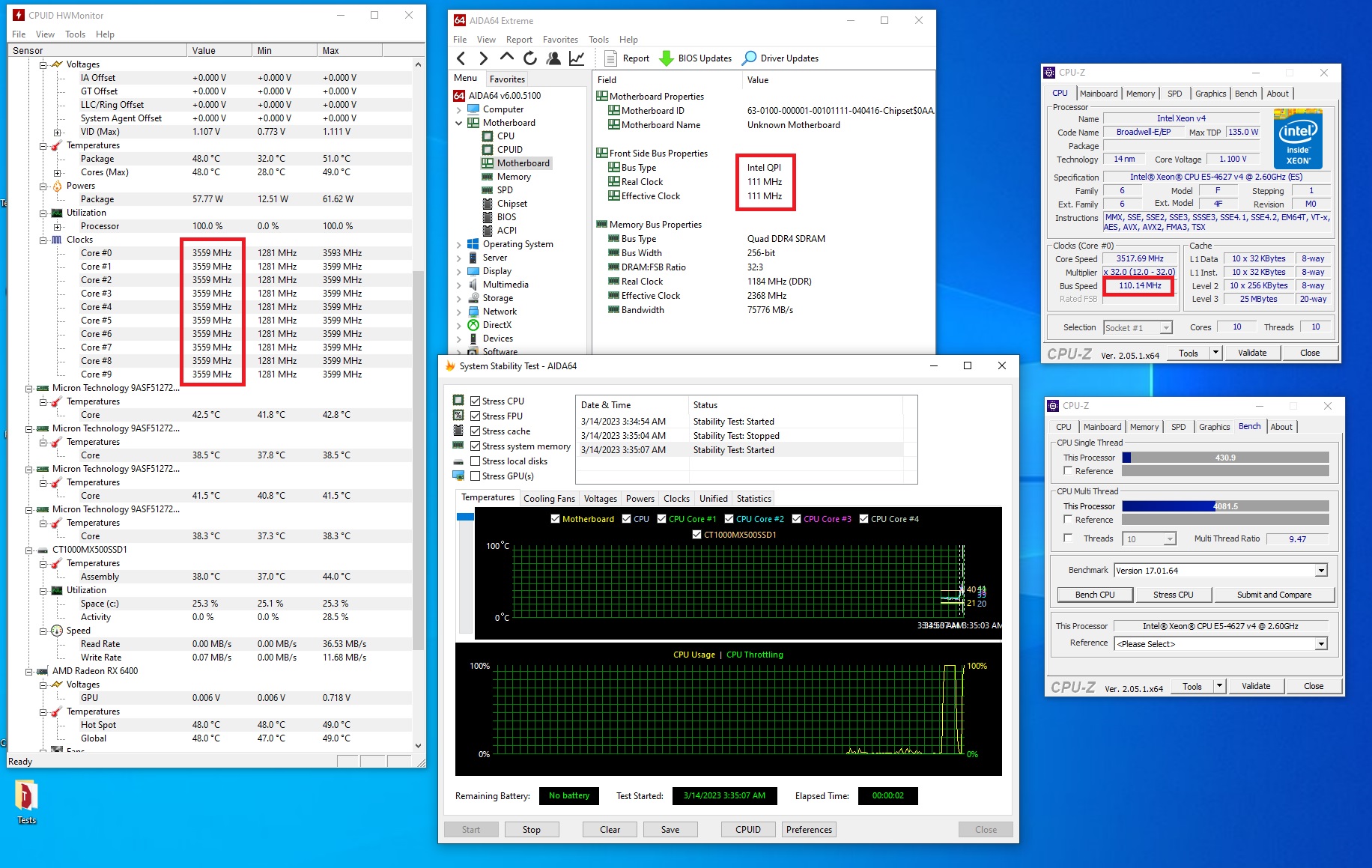
Task: Open Report from the AIDA64 toolbar
Action: tap(627, 58)
